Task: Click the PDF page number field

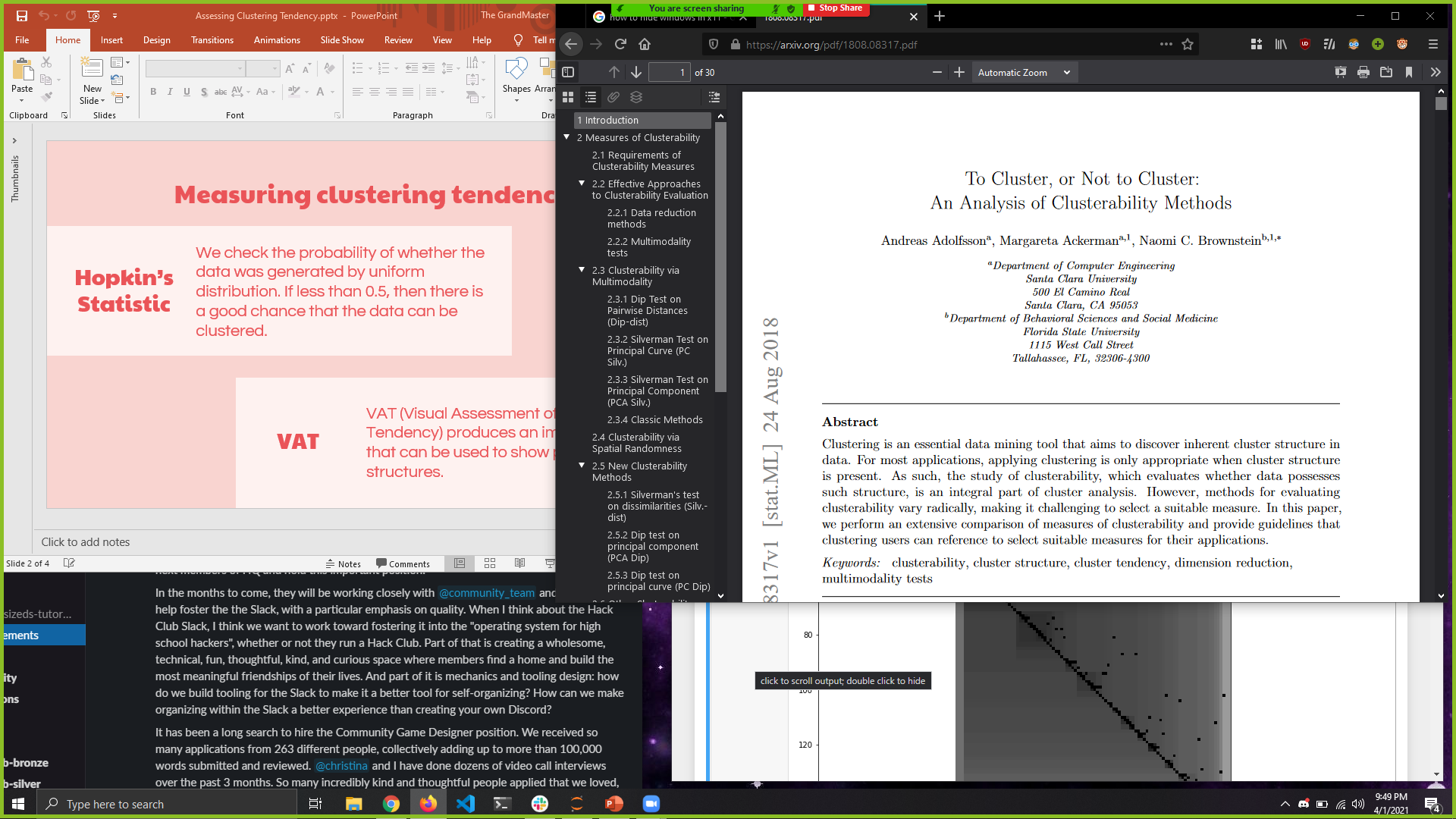Action: (x=669, y=72)
